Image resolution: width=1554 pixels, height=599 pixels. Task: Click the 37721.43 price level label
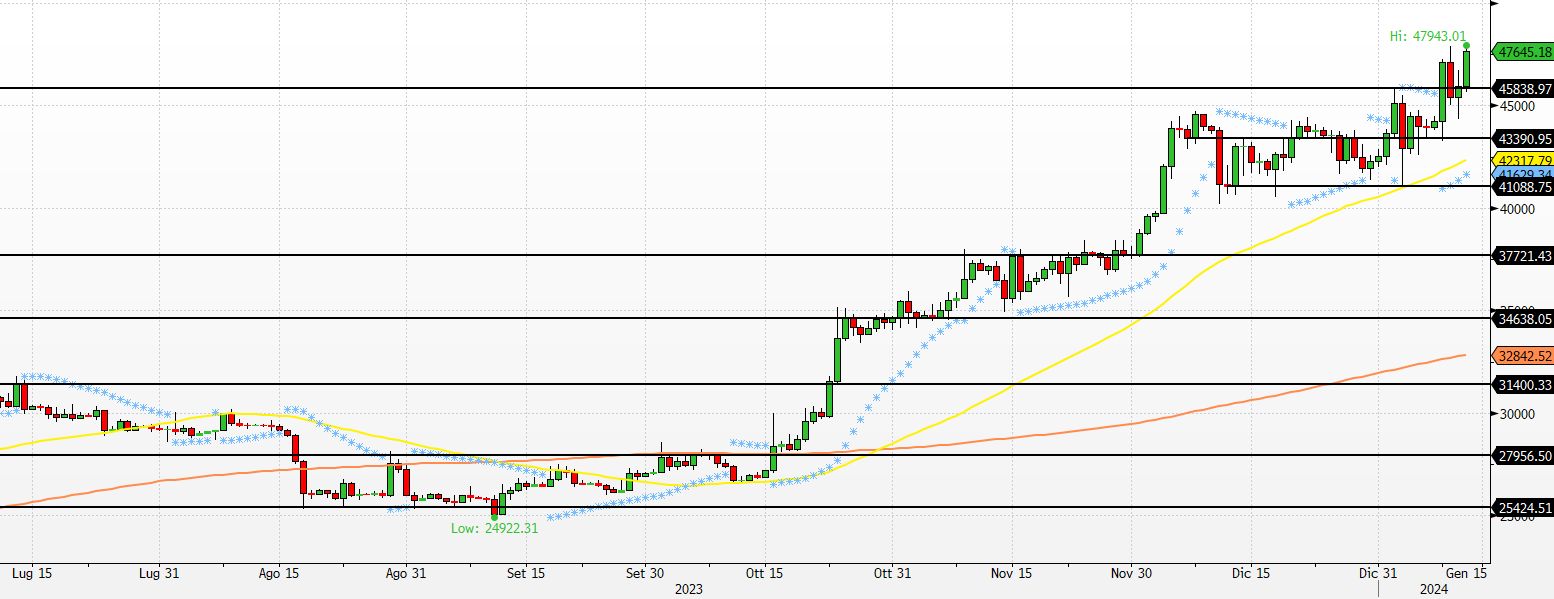click(1523, 256)
